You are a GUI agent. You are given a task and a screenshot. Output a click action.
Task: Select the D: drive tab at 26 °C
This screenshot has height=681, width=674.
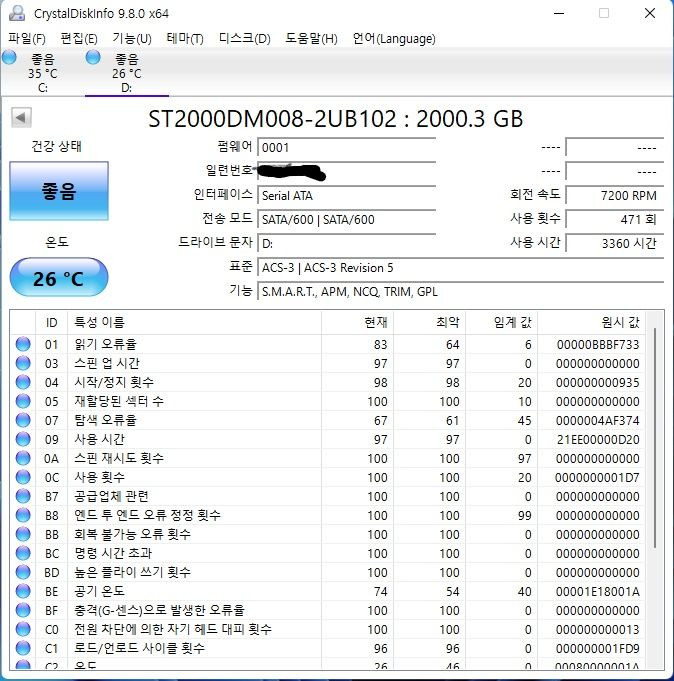127,73
